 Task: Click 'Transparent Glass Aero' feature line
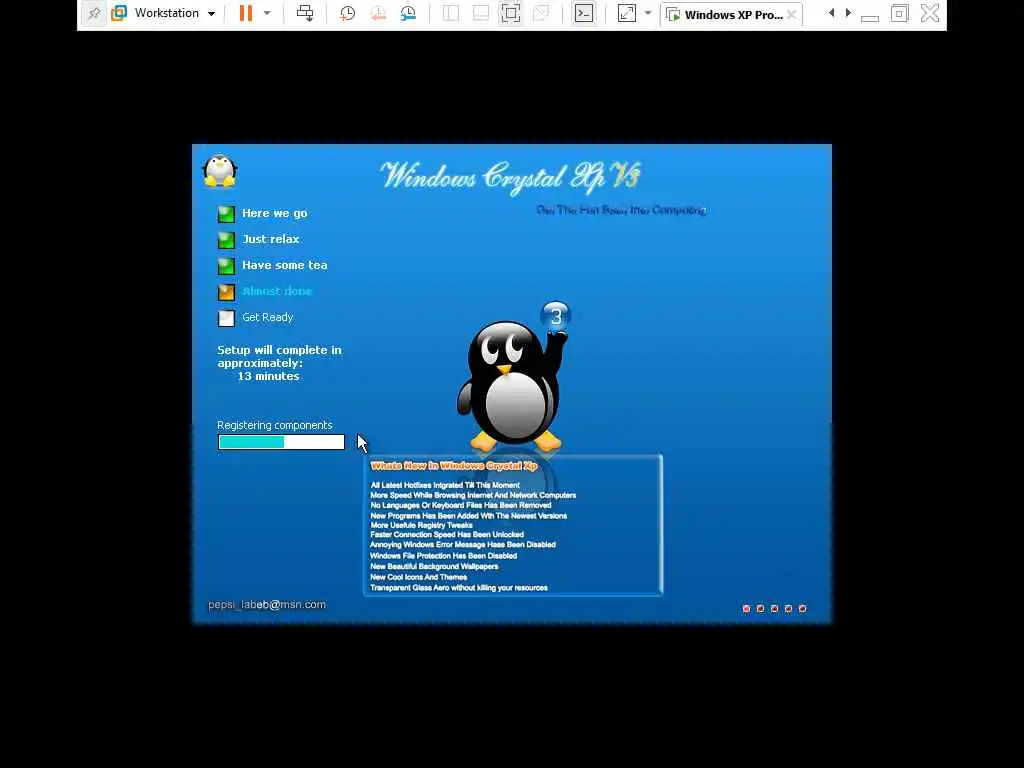459,588
